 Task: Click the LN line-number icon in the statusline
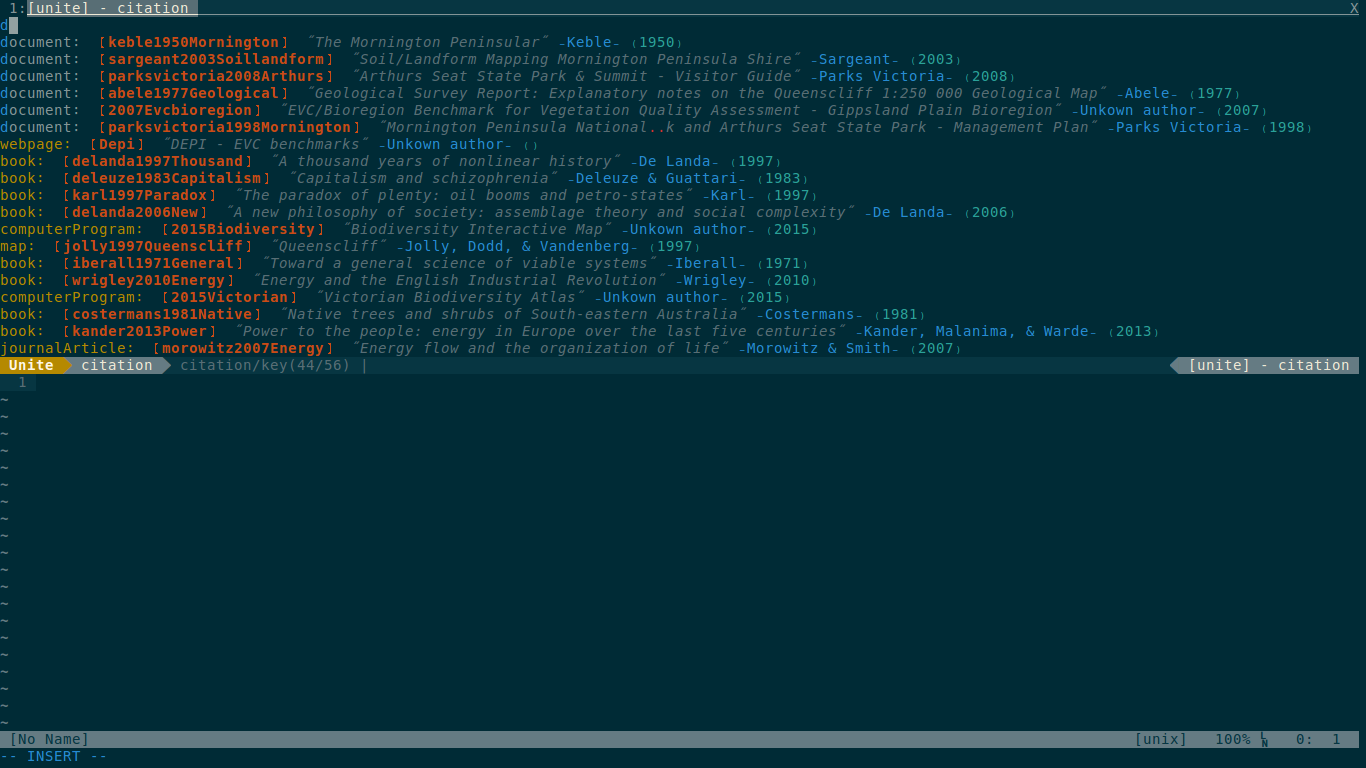[1264, 740]
